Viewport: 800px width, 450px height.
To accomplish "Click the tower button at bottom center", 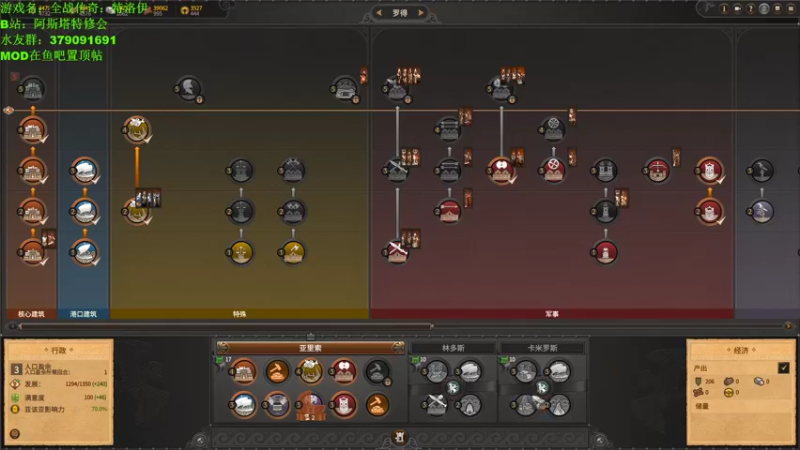I will tap(400, 437).
